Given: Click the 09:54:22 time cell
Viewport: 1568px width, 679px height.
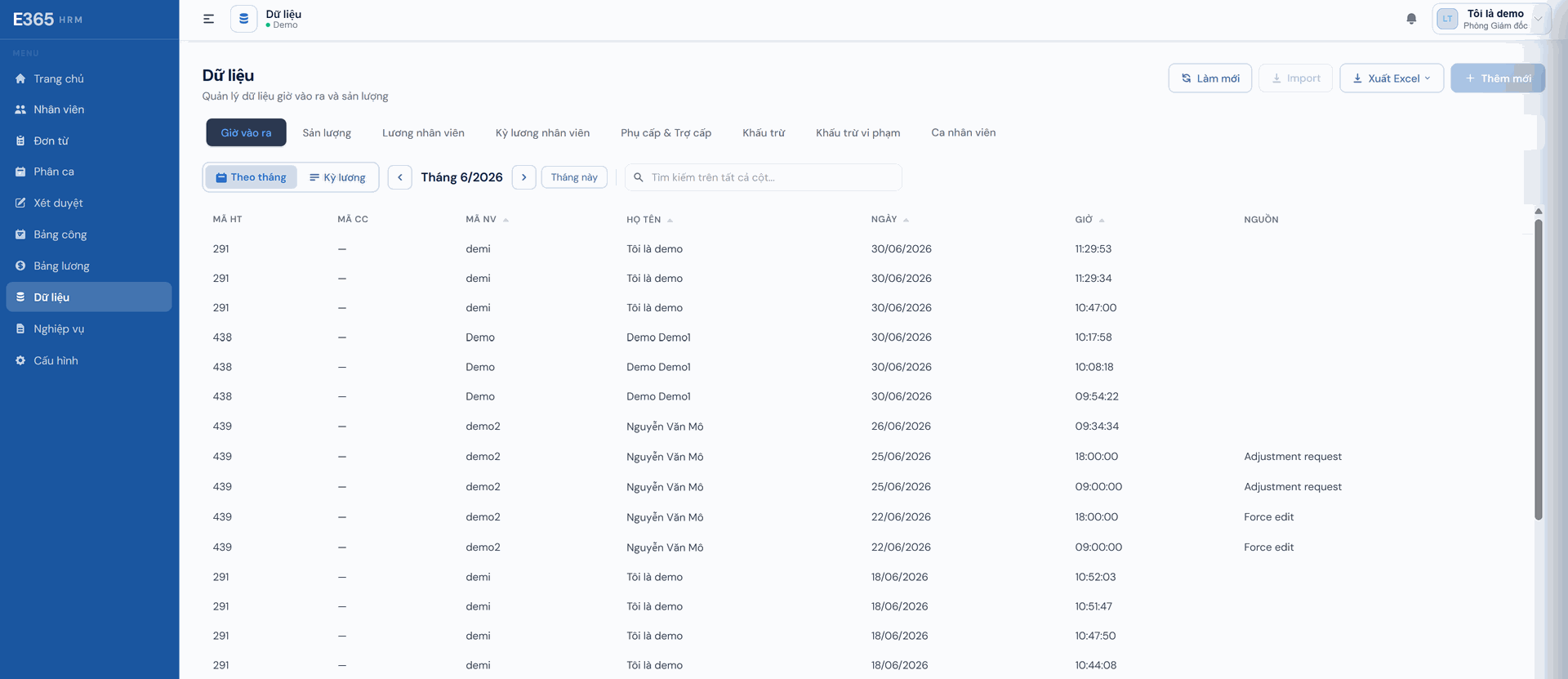Looking at the screenshot, I should [x=1096, y=396].
